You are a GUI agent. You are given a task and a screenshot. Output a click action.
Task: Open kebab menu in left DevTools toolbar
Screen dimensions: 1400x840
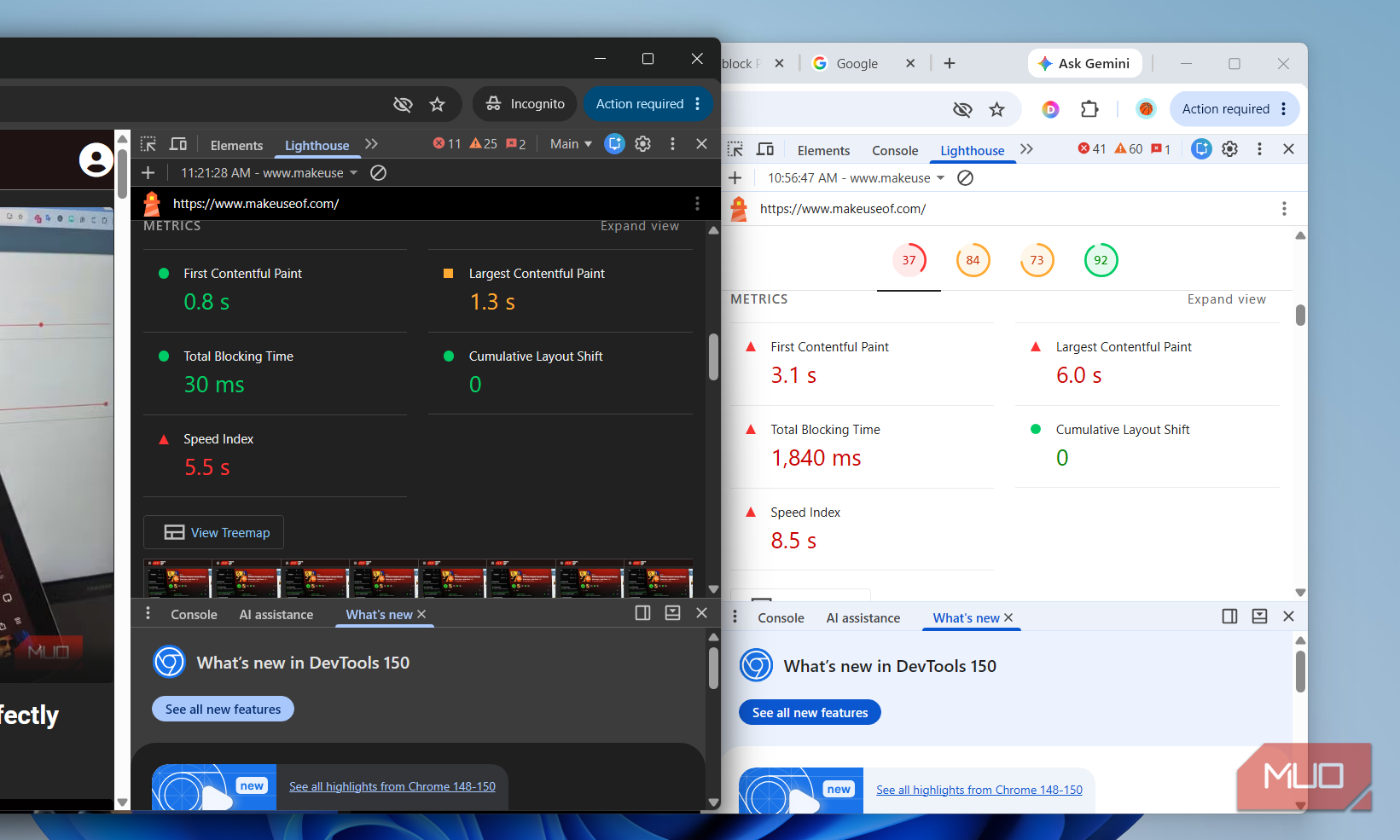672,144
